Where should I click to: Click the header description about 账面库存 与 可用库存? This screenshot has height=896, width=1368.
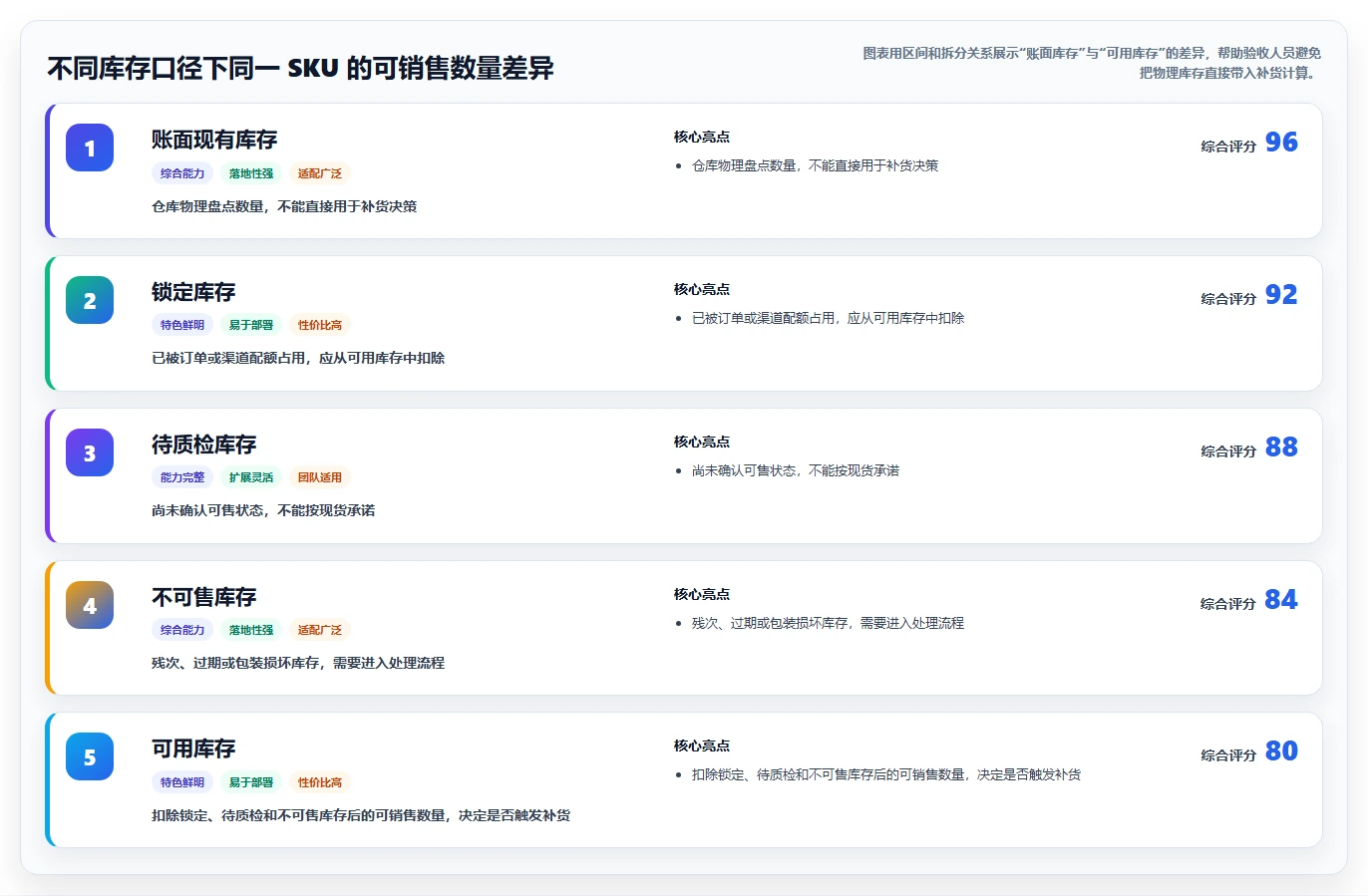coord(1092,63)
